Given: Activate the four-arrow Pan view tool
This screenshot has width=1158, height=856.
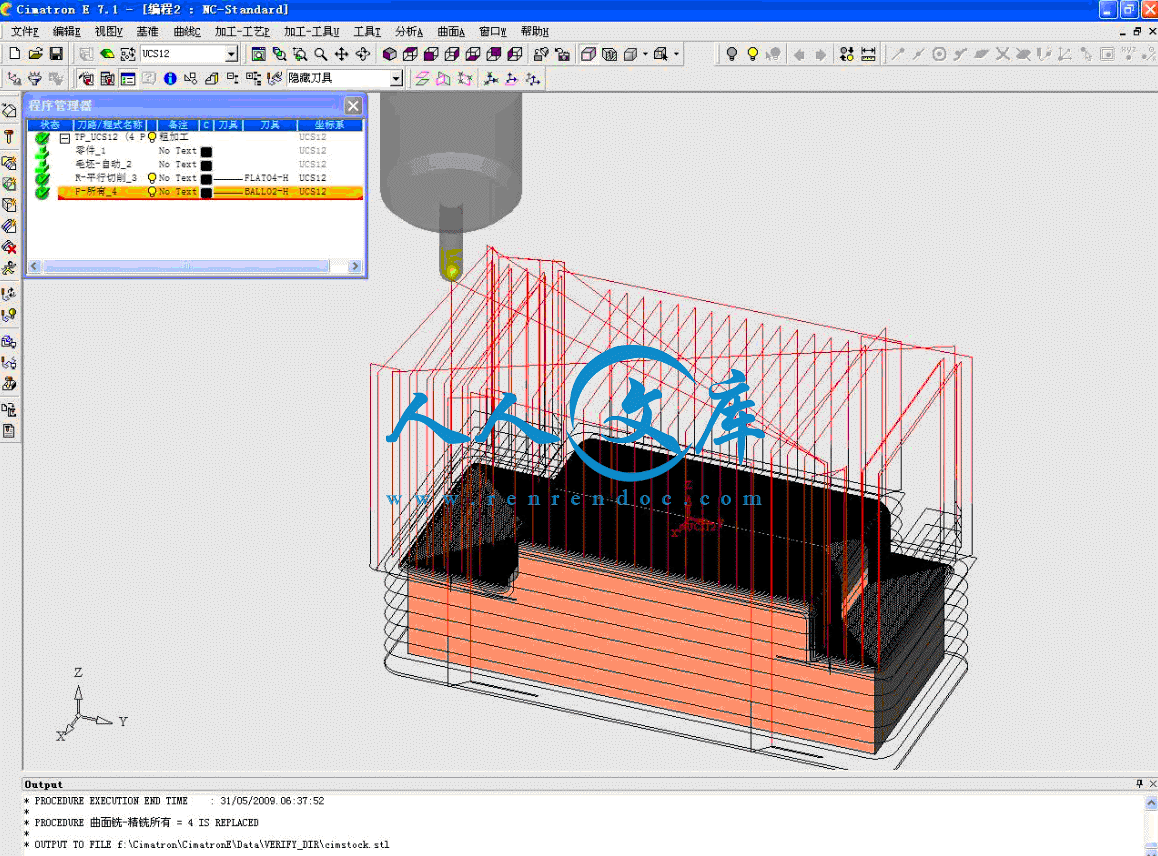Looking at the screenshot, I should pyautogui.click(x=341, y=54).
